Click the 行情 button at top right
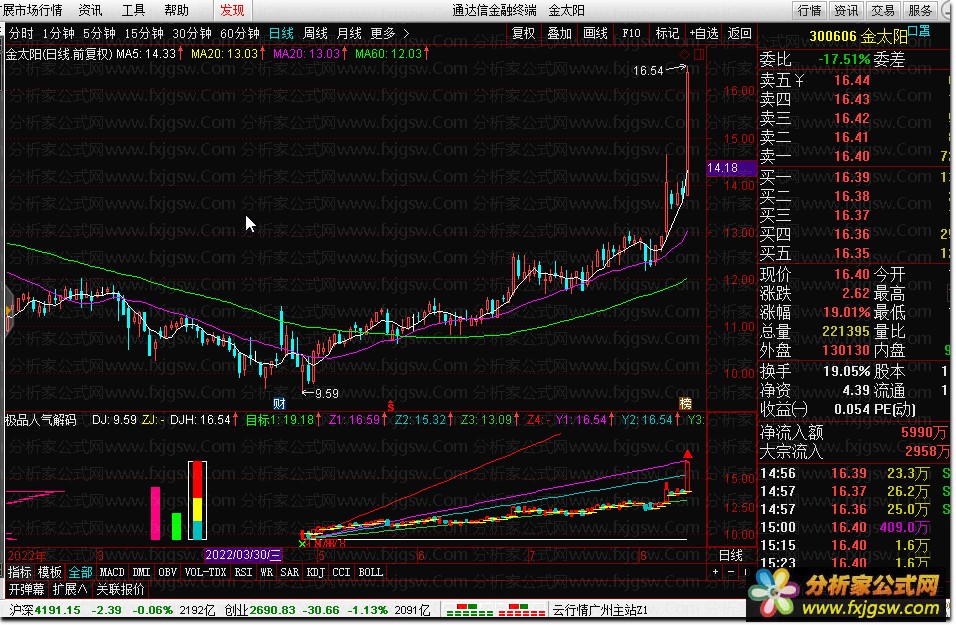Viewport: 956px width, 625px height. coord(810,10)
